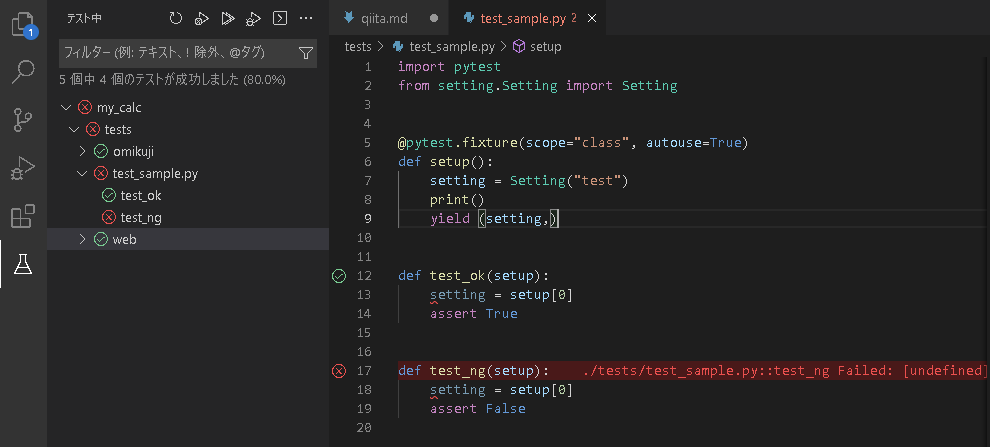Click the 'from setting.Setting import Setting' line
990x447 pixels.
pyautogui.click(x=537, y=85)
